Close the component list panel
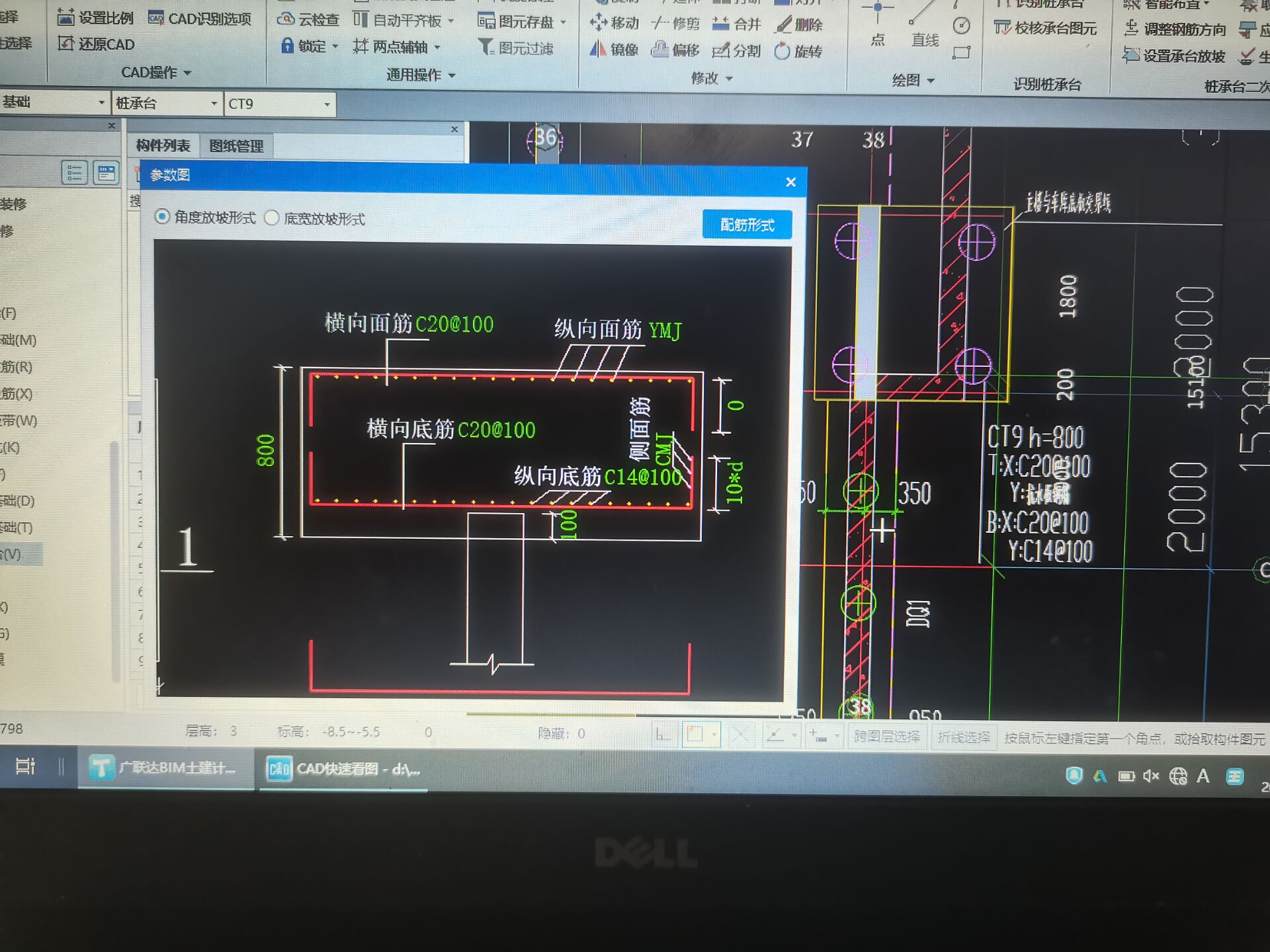Image resolution: width=1270 pixels, height=952 pixels. click(x=454, y=129)
